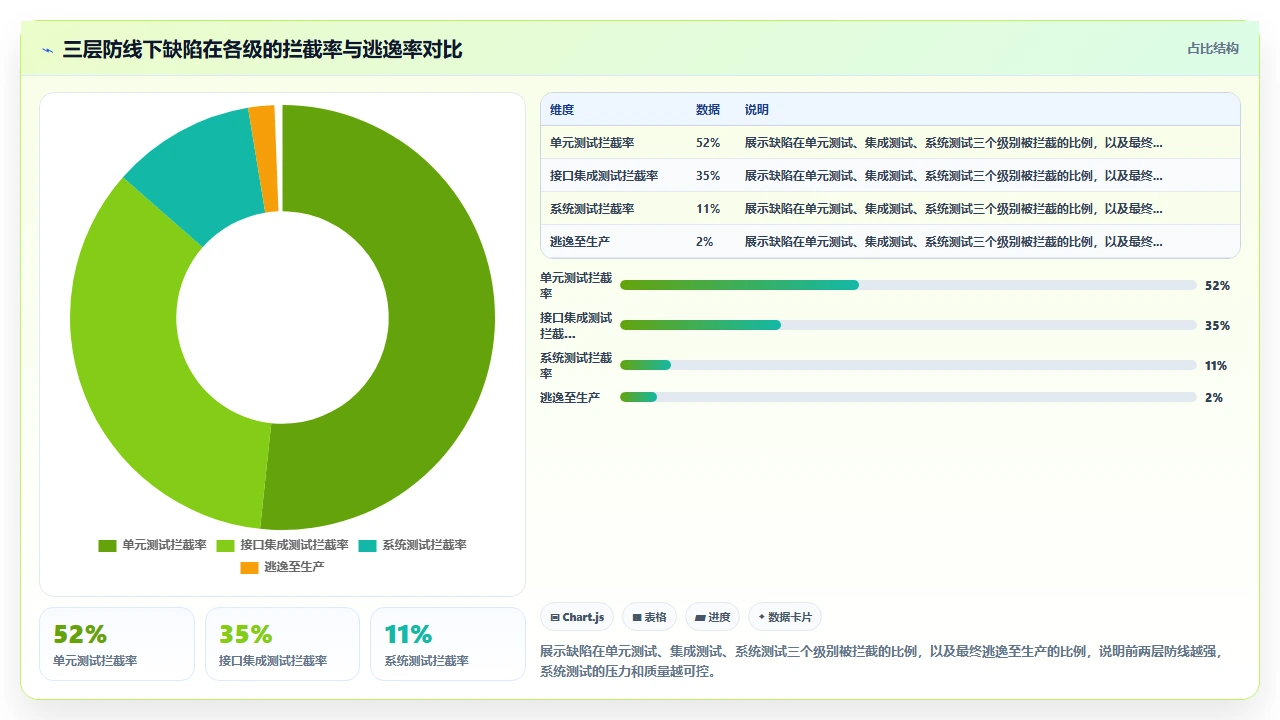The height and width of the screenshot is (720, 1280).
Task: Click the 单元测试拦截率 progress bar
Action: click(x=908, y=285)
